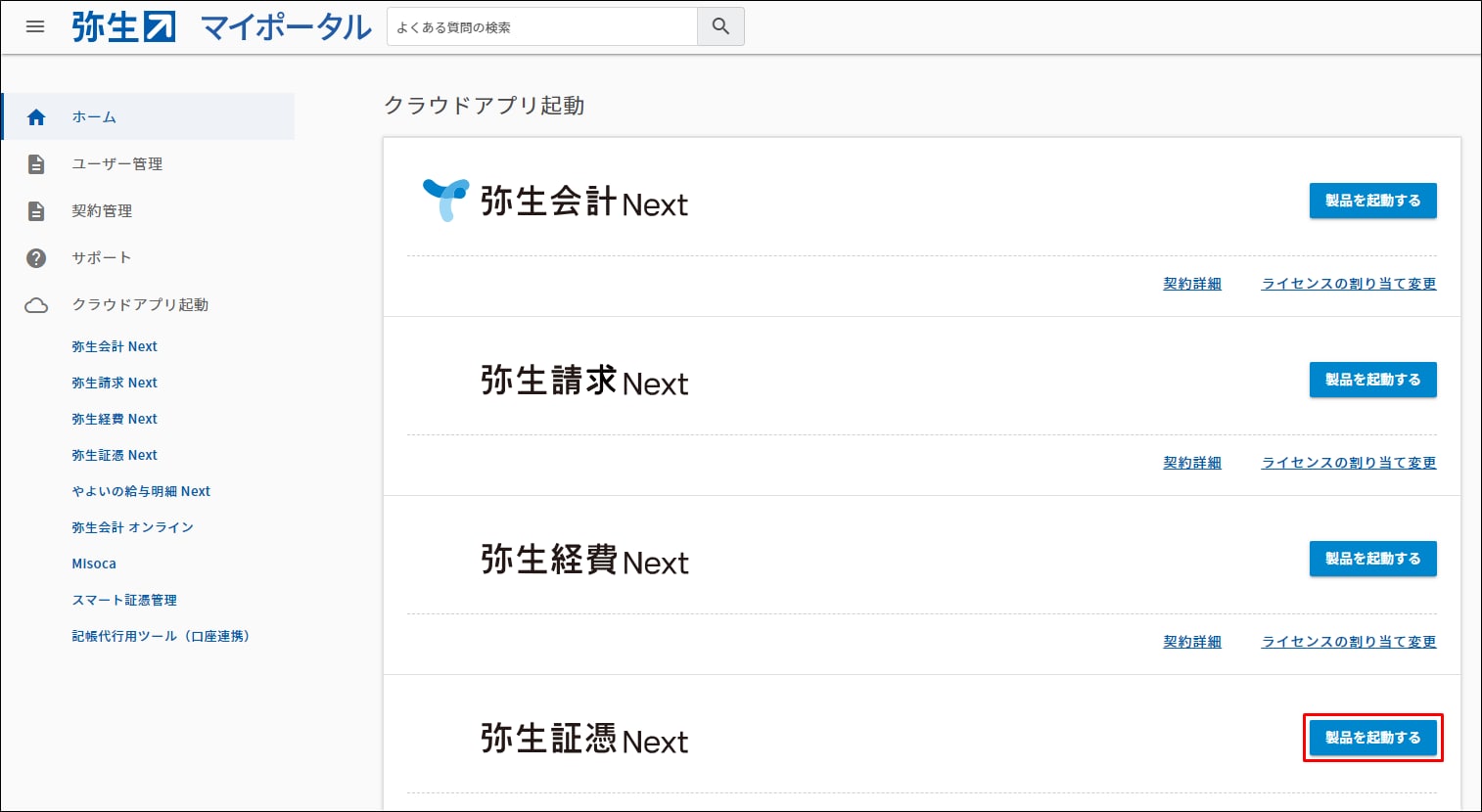Open クラウドアプリ起動 in the sidebar
This screenshot has width=1482, height=812.
click(140, 305)
